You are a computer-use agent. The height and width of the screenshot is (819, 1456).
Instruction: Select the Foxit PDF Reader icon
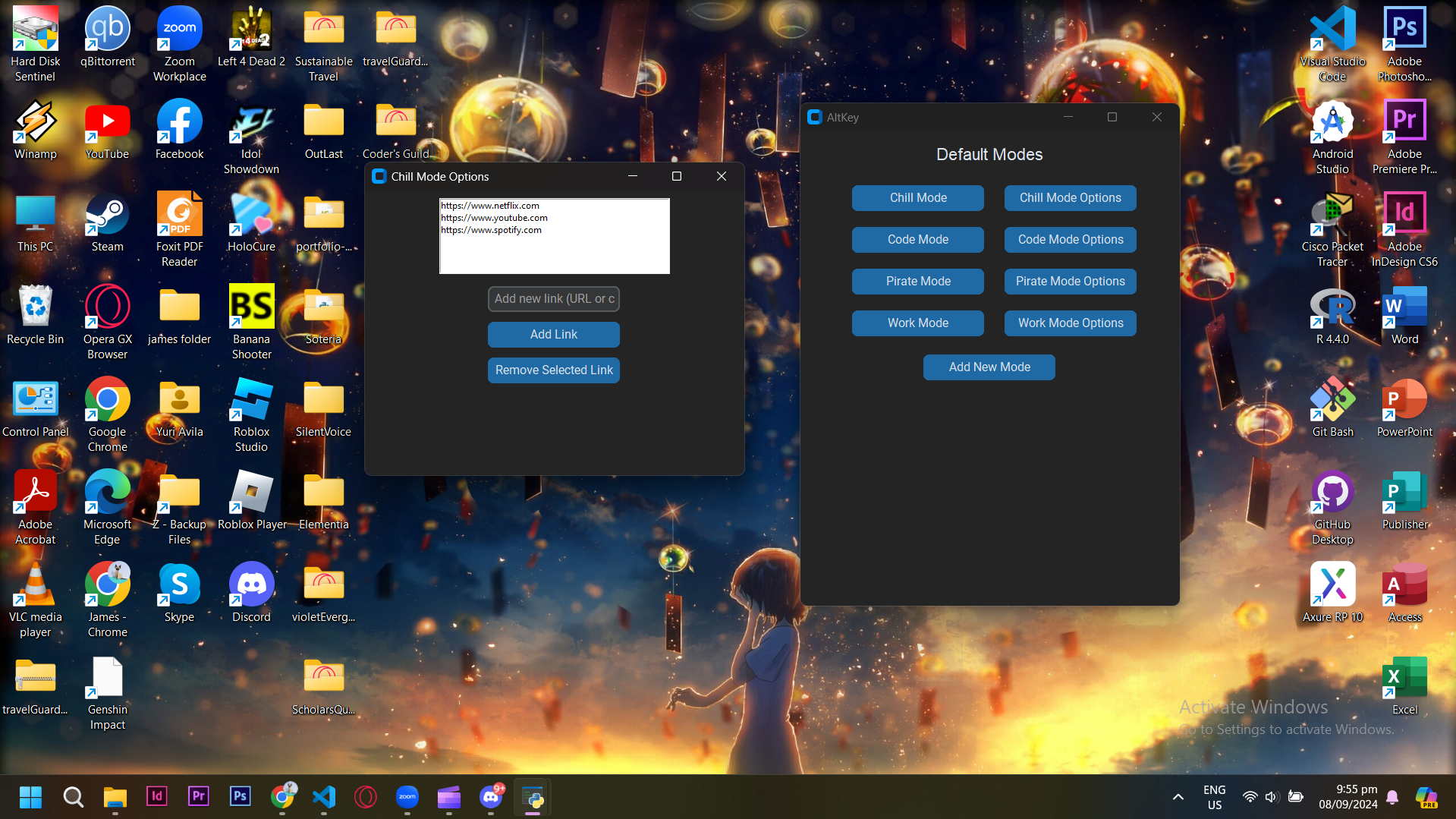coord(180,229)
